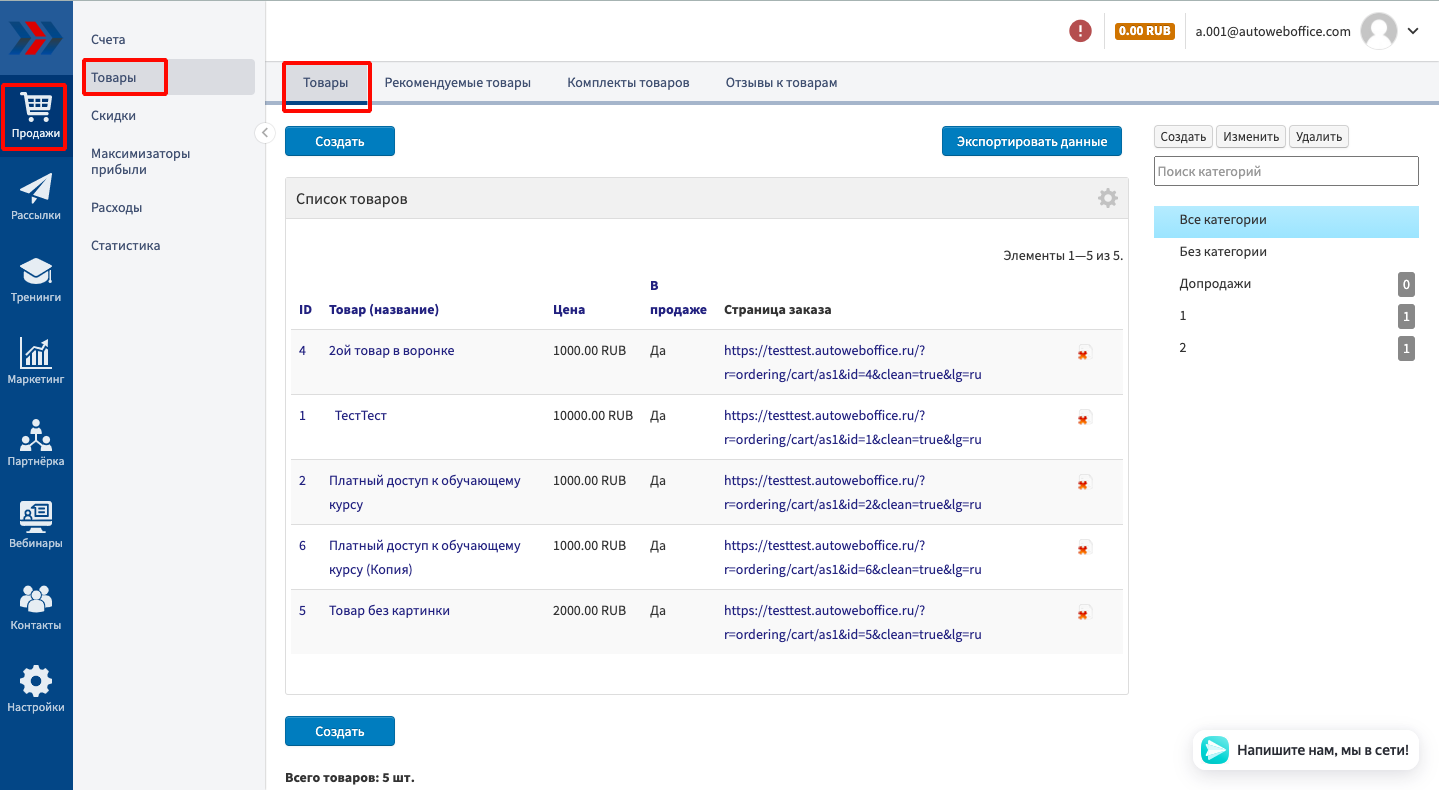Select the Допродажи category
The height and width of the screenshot is (790, 1439).
coord(1215,284)
